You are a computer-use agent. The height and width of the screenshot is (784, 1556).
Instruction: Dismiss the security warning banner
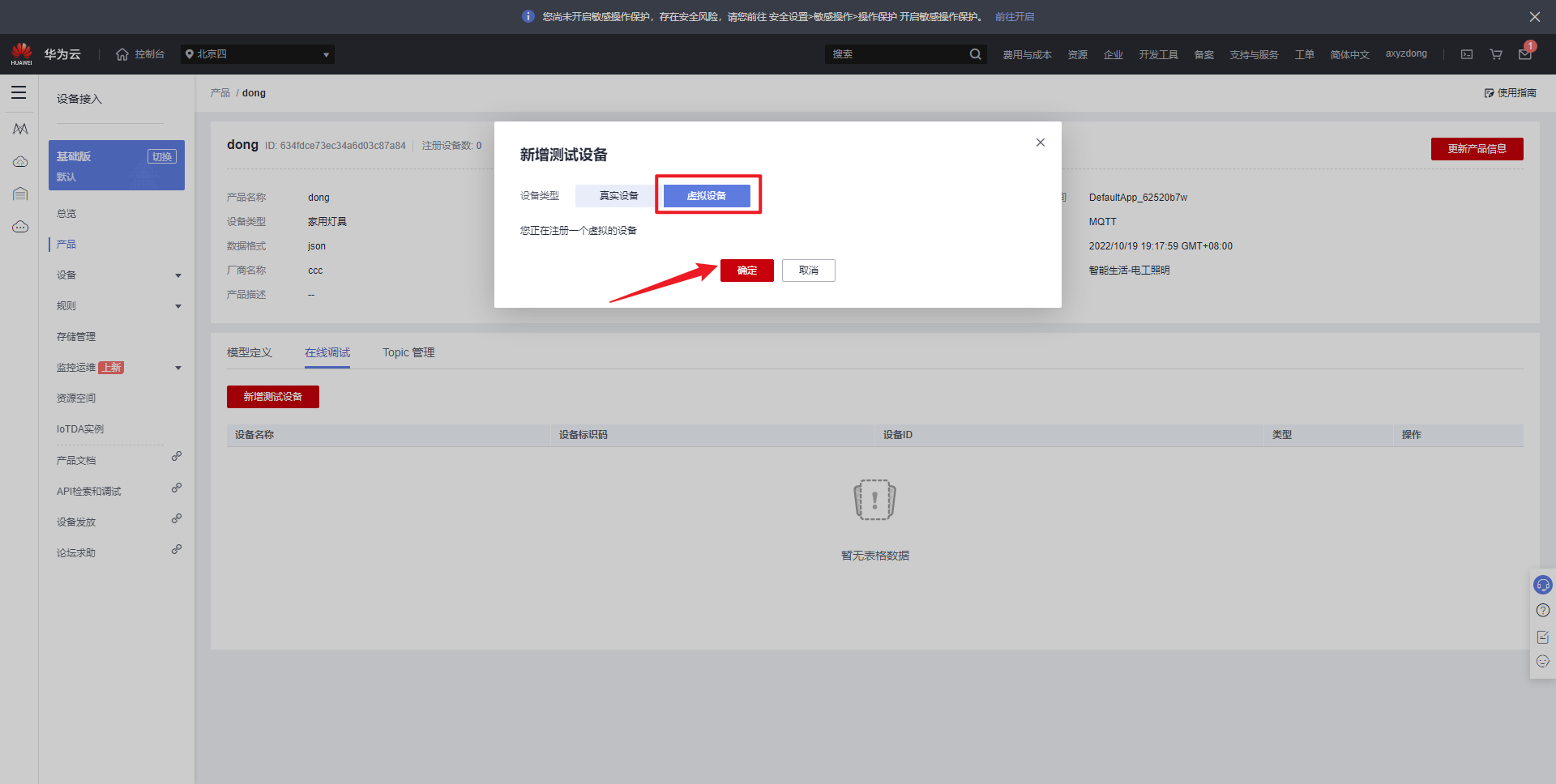point(1535,16)
